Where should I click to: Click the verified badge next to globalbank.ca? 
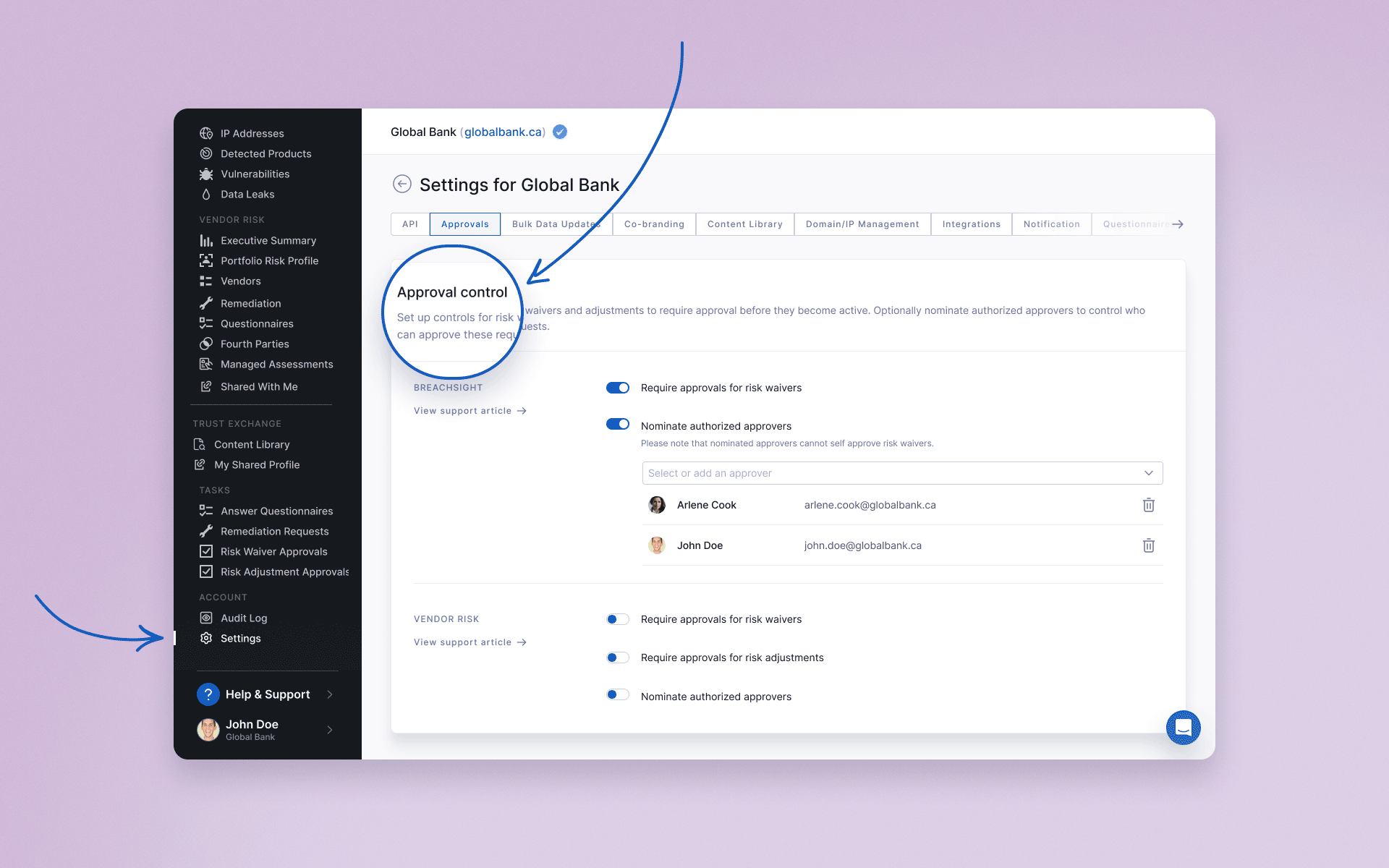point(560,132)
